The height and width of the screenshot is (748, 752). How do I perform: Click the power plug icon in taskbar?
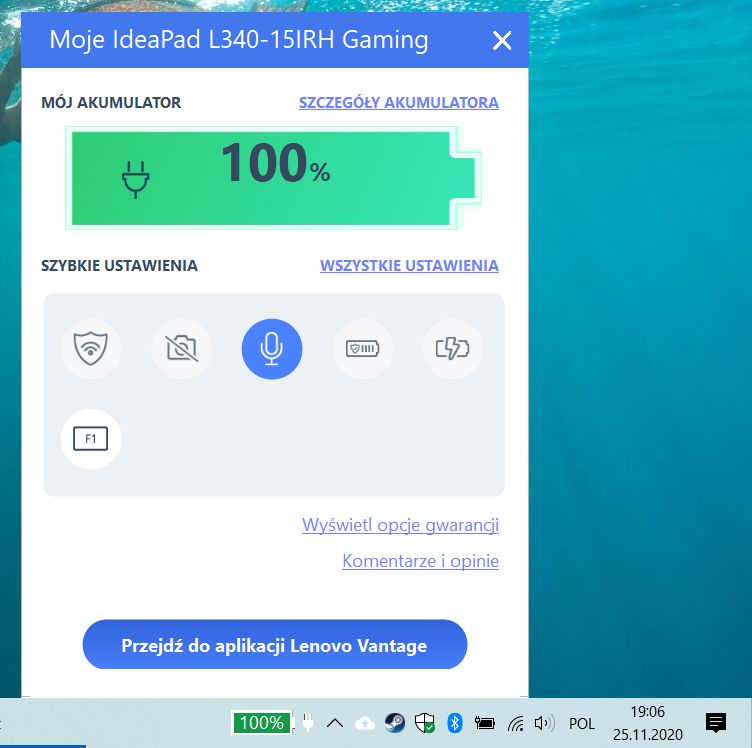[x=308, y=723]
